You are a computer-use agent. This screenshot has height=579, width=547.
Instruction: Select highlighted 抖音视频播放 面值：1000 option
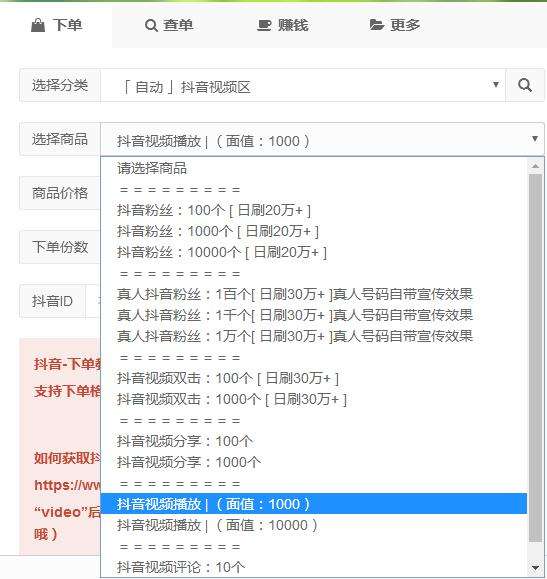(x=314, y=504)
